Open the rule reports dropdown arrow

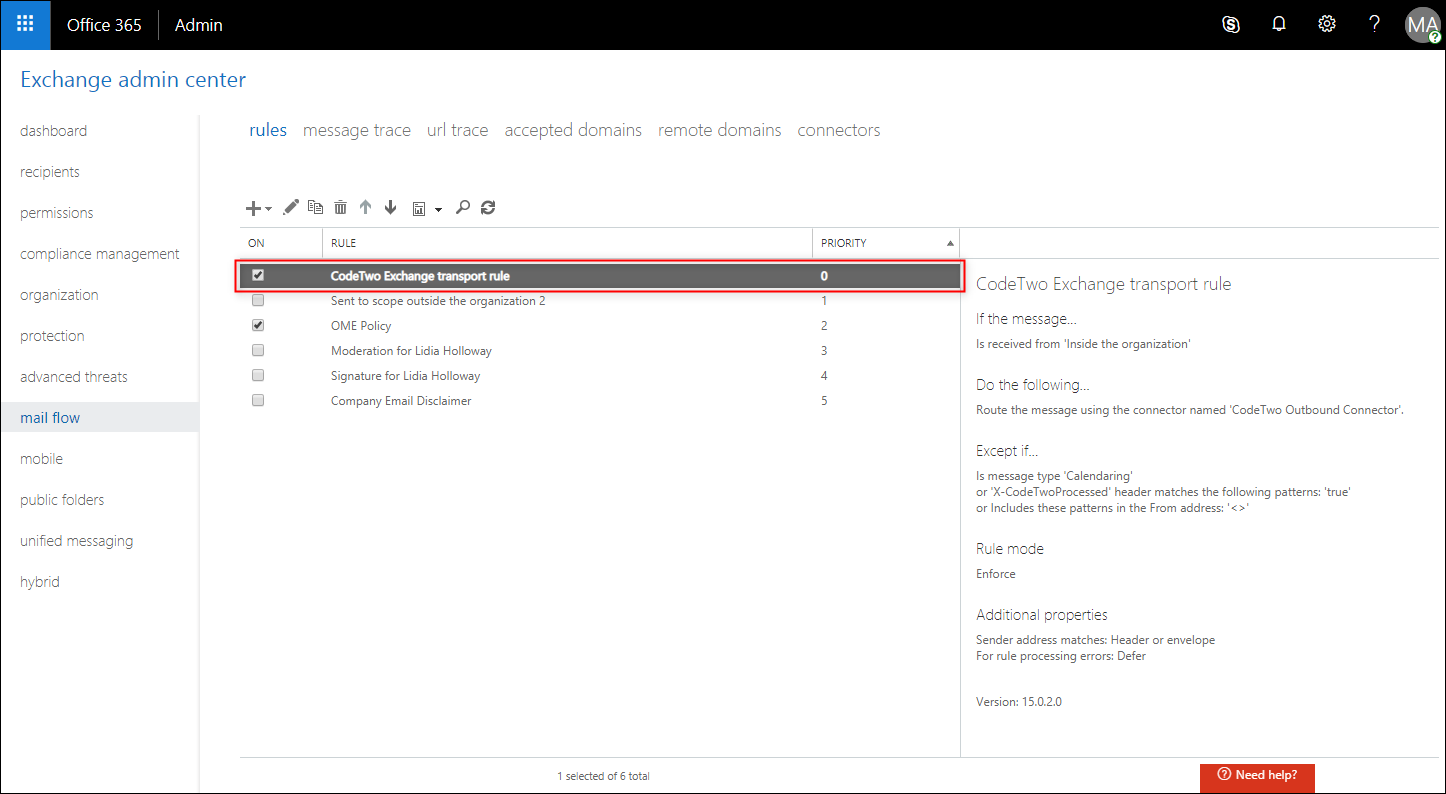click(438, 210)
